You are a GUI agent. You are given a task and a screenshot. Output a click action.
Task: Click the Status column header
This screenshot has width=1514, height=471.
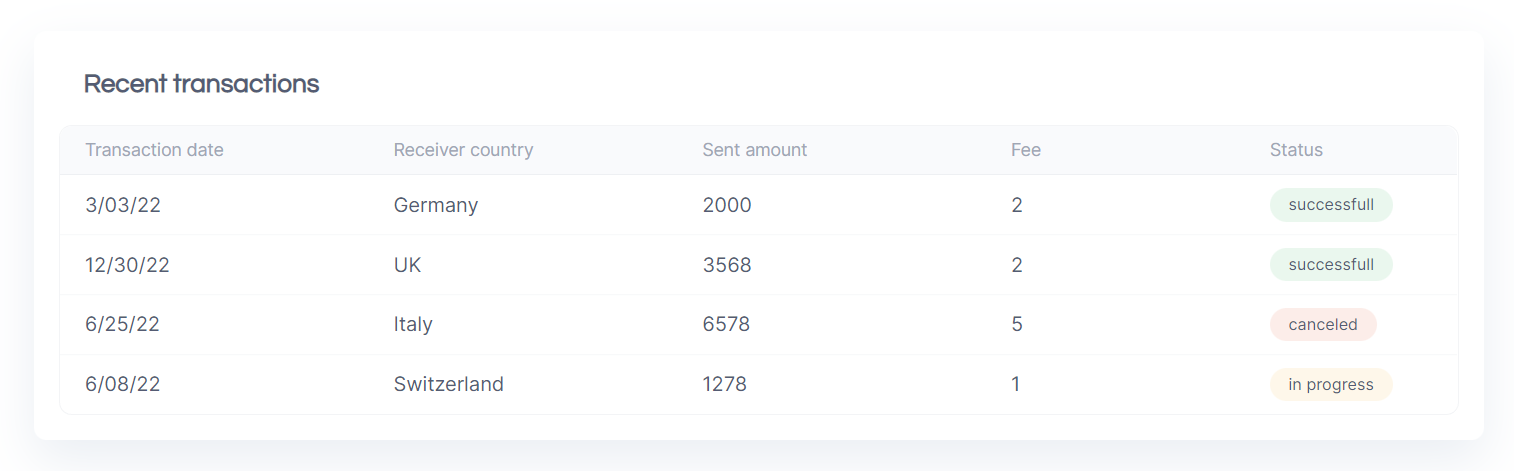1296,150
